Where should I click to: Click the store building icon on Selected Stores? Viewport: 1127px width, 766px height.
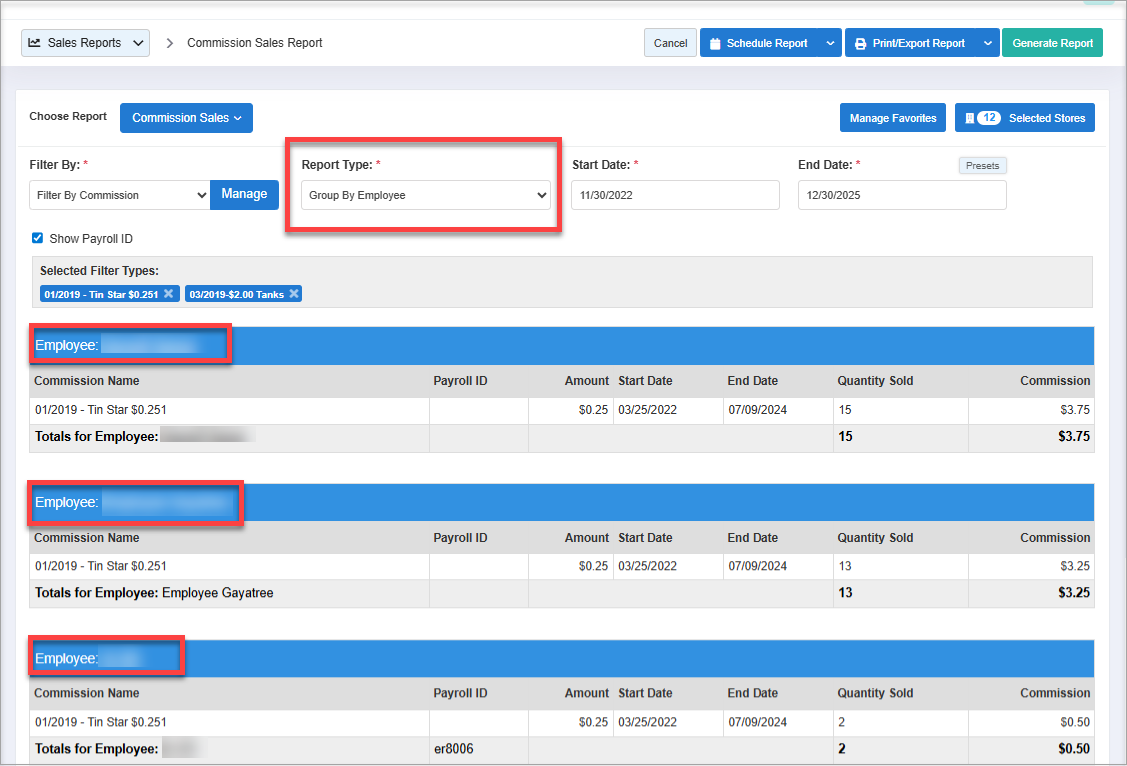pos(969,118)
